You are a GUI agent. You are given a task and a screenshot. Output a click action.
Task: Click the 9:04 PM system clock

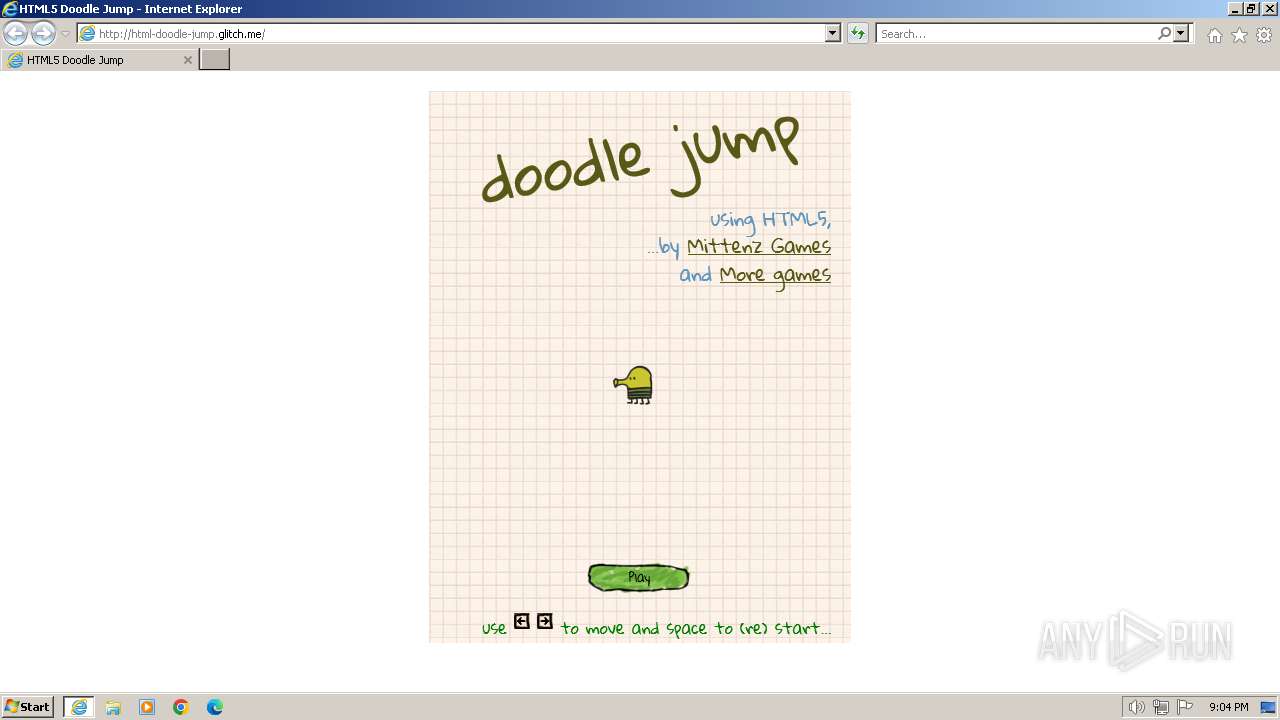(1228, 707)
